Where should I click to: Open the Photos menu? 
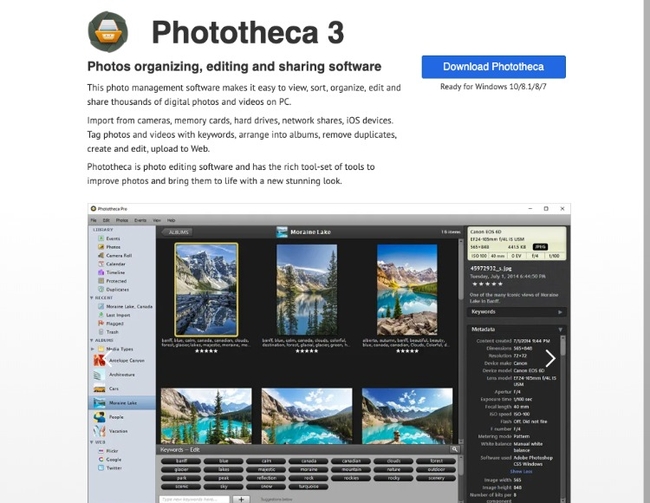tap(122, 220)
